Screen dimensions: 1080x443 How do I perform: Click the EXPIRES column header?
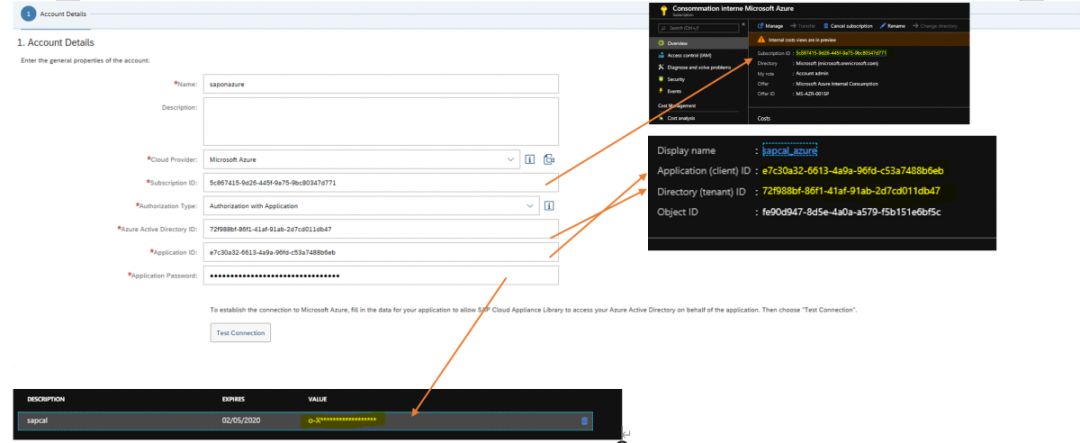(233, 399)
